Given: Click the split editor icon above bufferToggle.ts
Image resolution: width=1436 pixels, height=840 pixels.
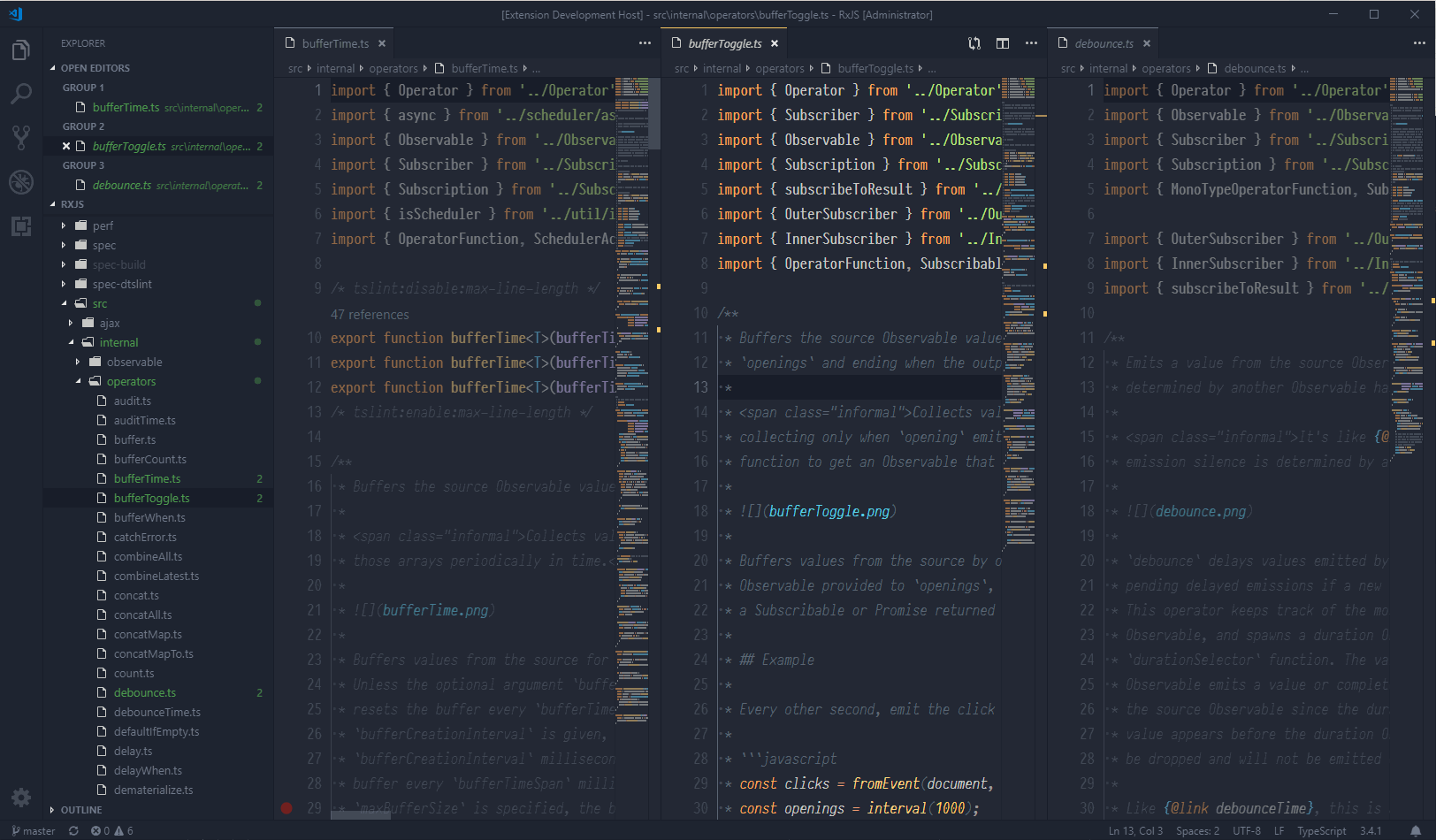Looking at the screenshot, I should 1003,42.
